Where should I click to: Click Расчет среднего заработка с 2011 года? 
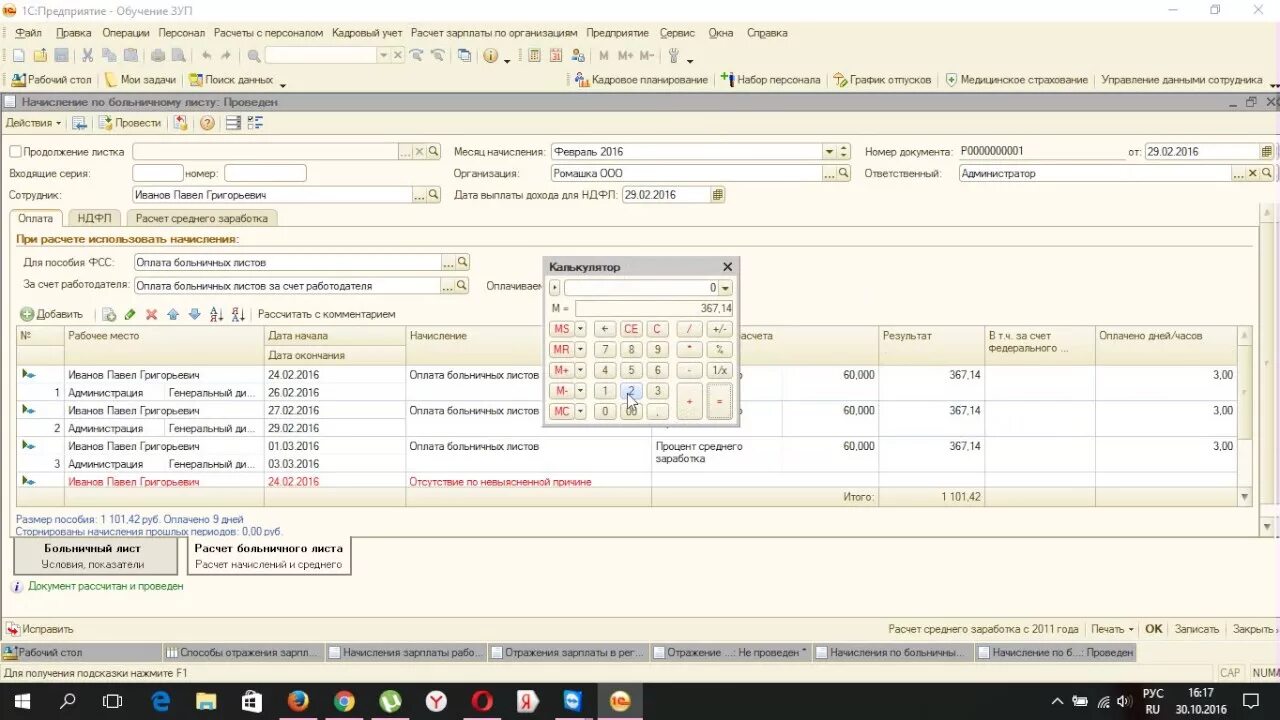[x=983, y=629]
